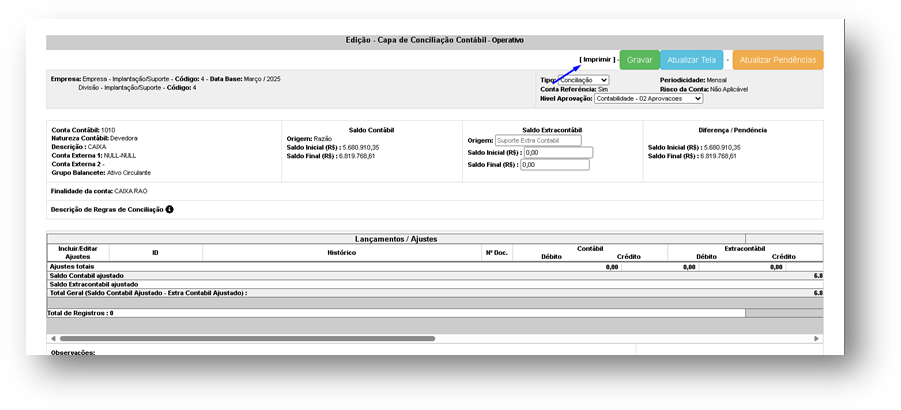Screen dimensions: 901x410
Task: Click the Histórico column header
Action: point(342,253)
